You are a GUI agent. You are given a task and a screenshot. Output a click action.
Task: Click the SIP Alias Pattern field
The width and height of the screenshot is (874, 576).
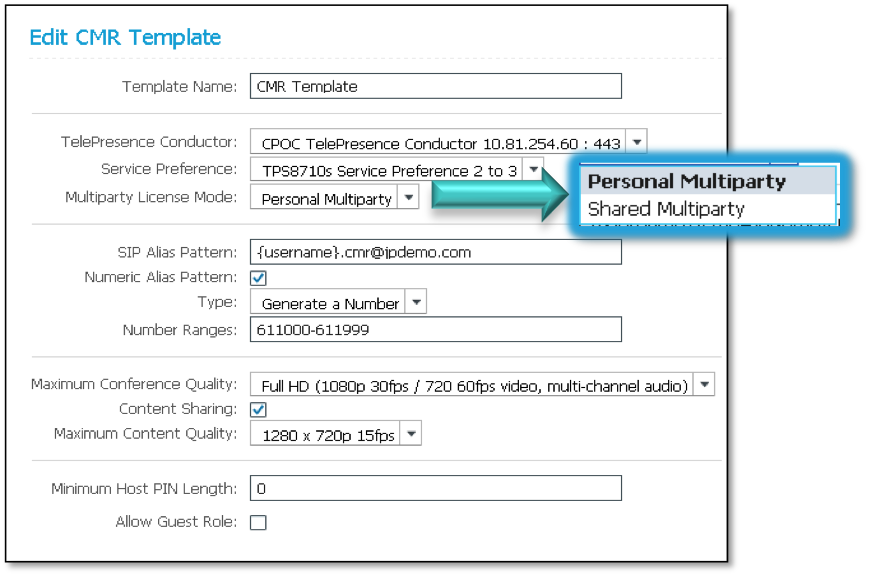(x=435, y=252)
